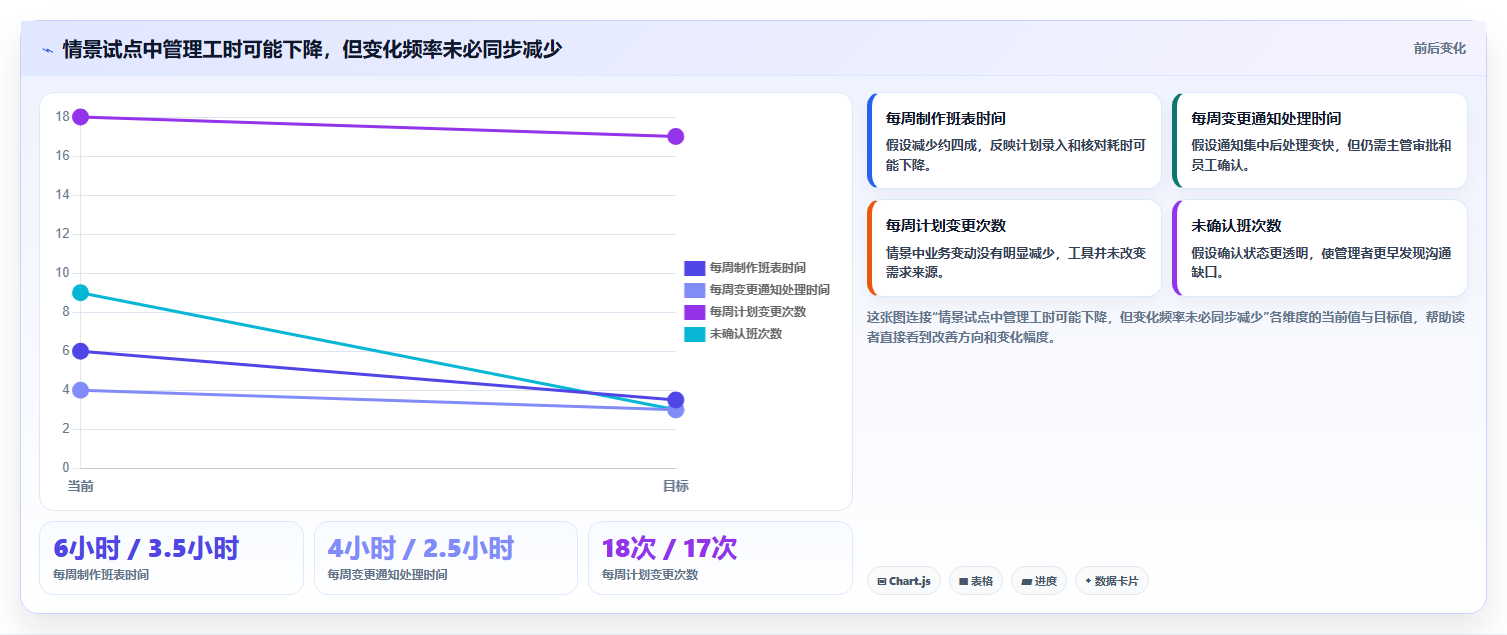Select the 数据卡片 tag chip
The height and width of the screenshot is (635, 1507).
(x=1112, y=581)
